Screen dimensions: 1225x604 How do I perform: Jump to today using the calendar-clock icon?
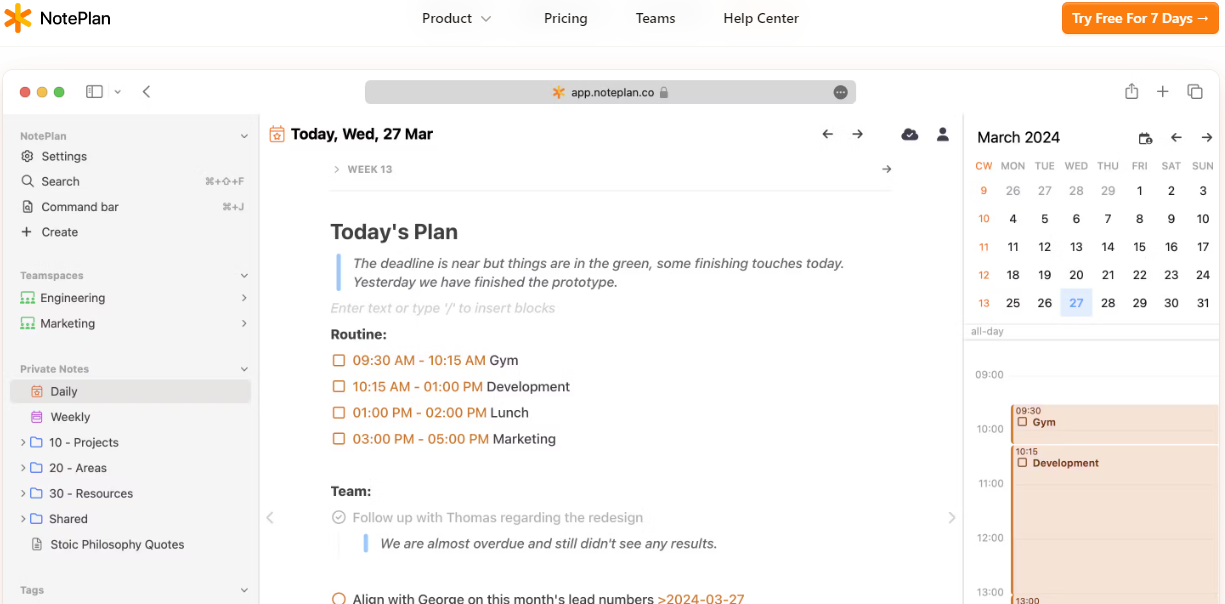coord(1145,137)
